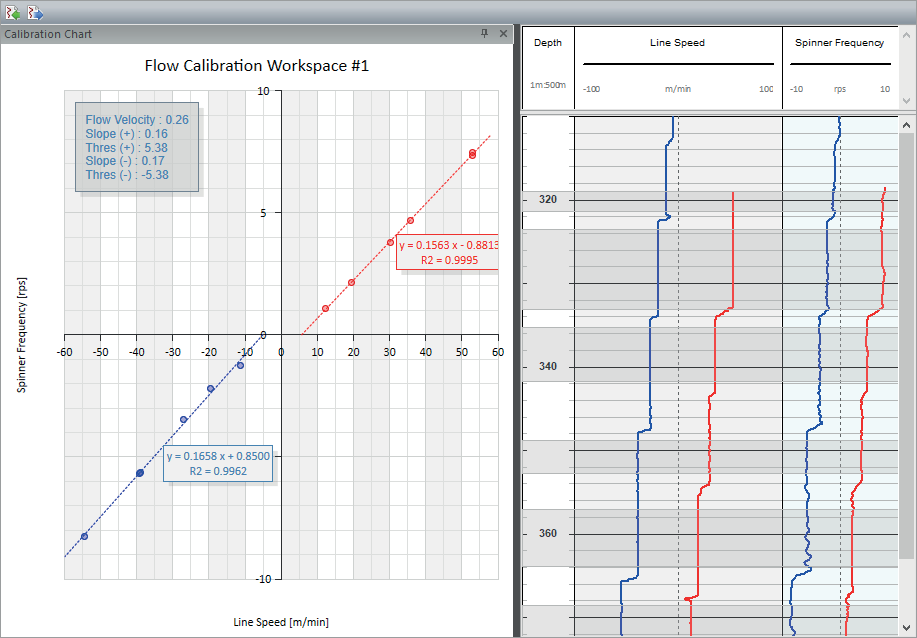The image size is (917, 638).
Task: Click the Line Speed axis label
Action: 281,622
